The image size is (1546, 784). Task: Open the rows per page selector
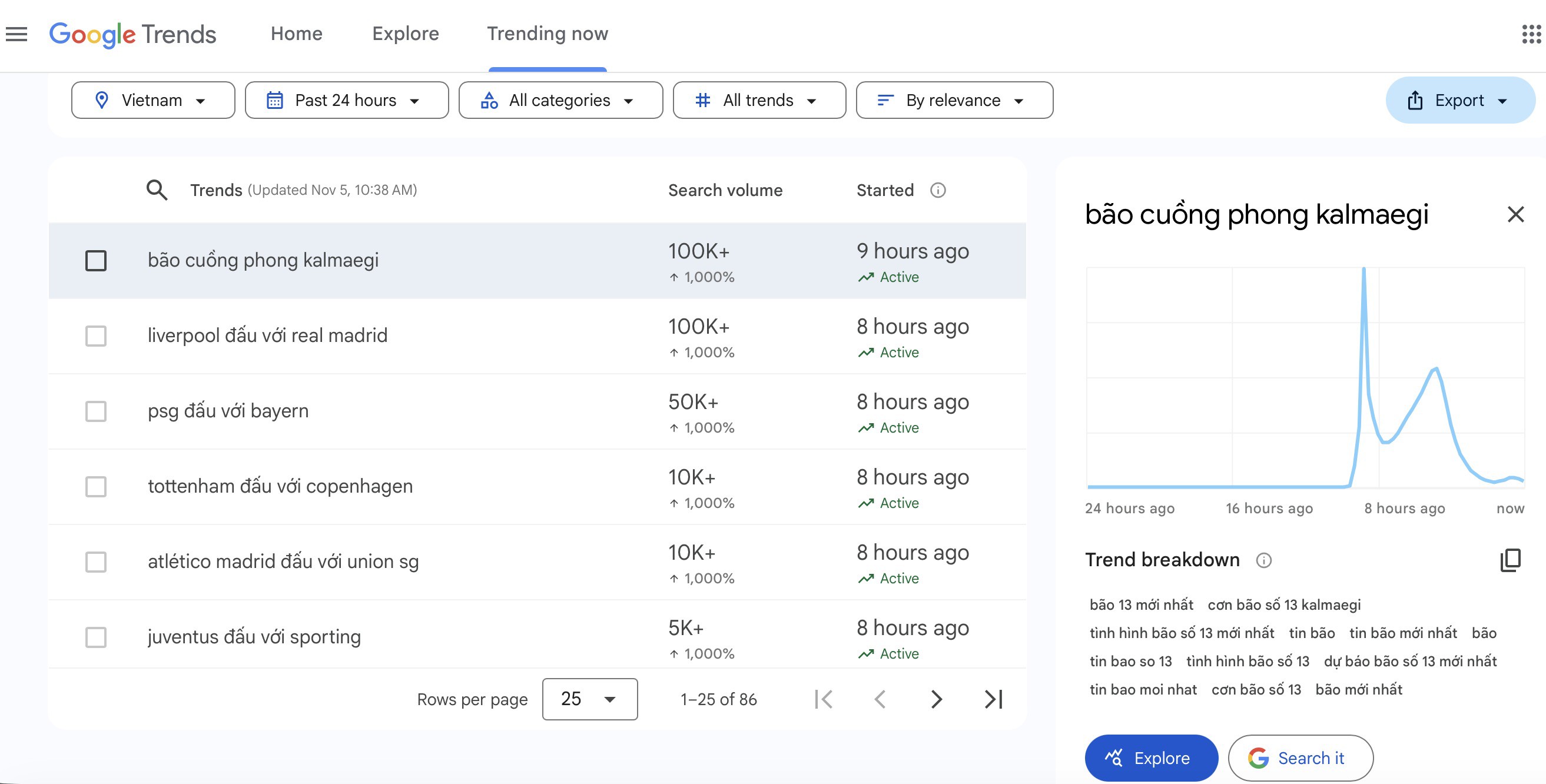pos(589,699)
